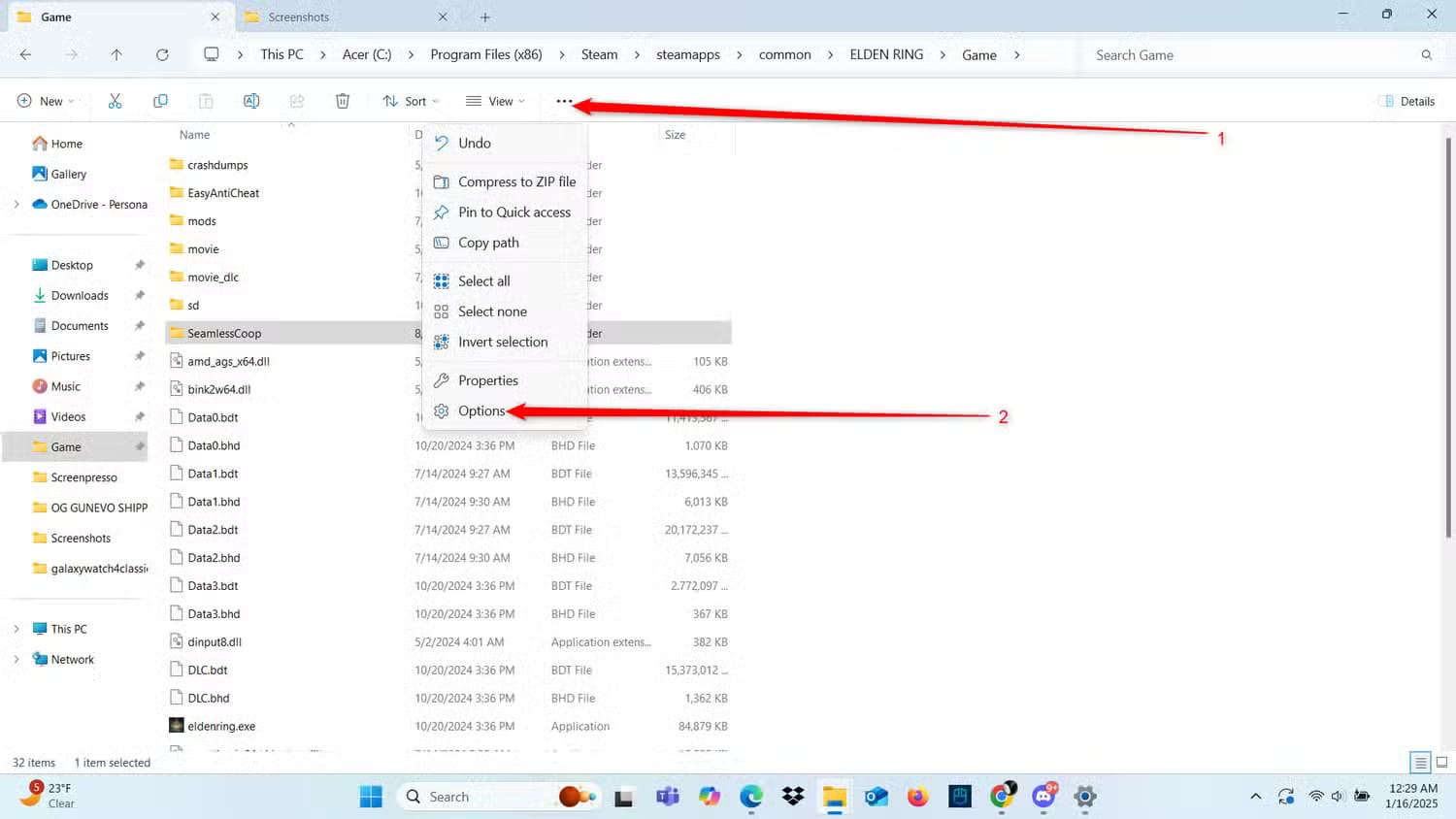The width and height of the screenshot is (1456, 819).
Task: Open Microsoft Teams on taskbar
Action: pos(668,797)
